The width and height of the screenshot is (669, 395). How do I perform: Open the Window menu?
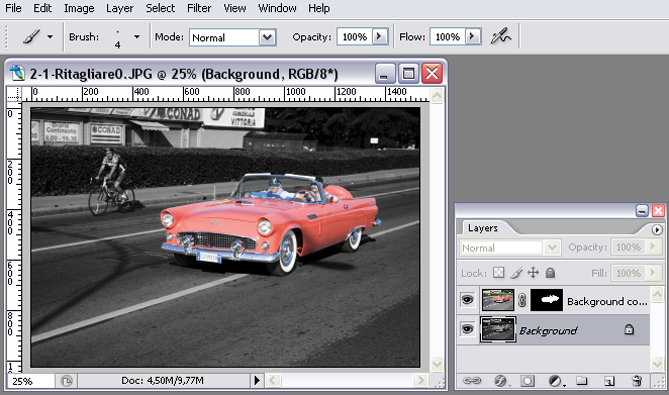(x=277, y=8)
